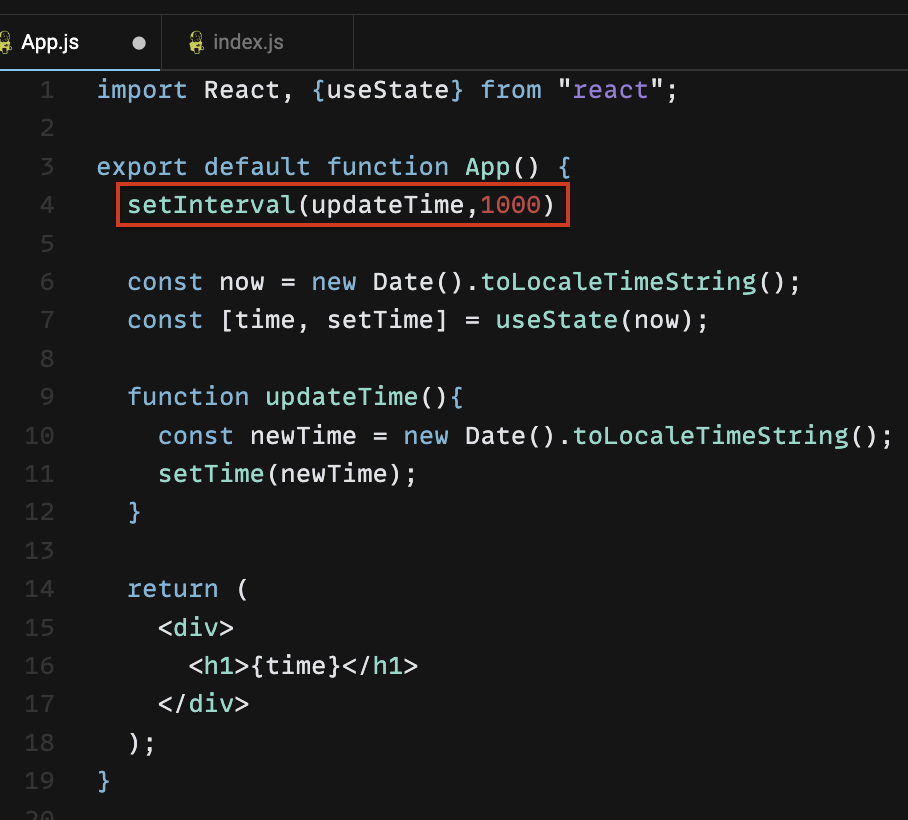Image resolution: width=908 pixels, height=820 pixels.
Task: Click line number 19 in gutter
Action: [39, 781]
